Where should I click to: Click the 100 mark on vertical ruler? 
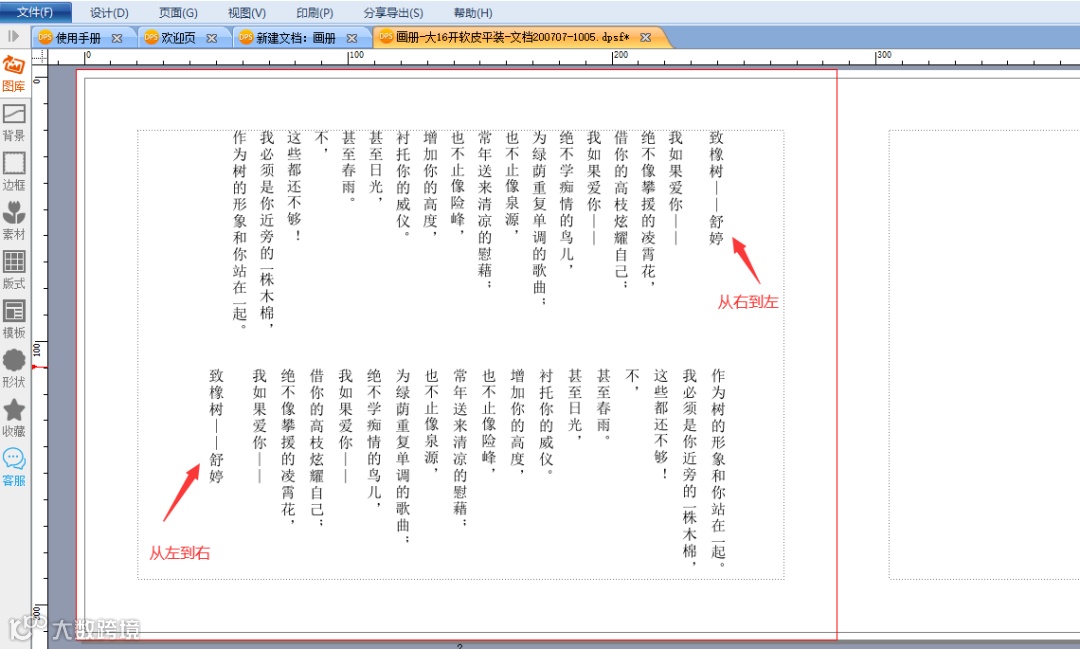pos(37,350)
